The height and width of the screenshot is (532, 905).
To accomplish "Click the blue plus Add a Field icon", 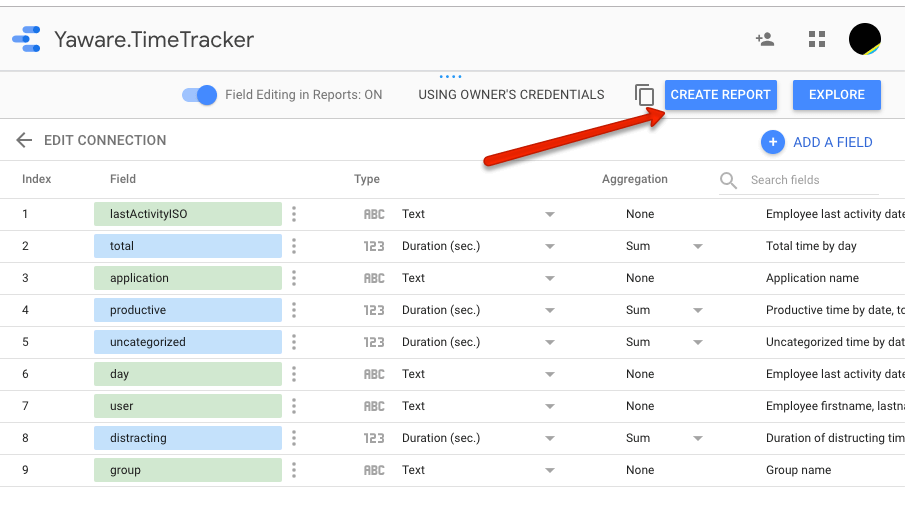I will tap(772, 142).
